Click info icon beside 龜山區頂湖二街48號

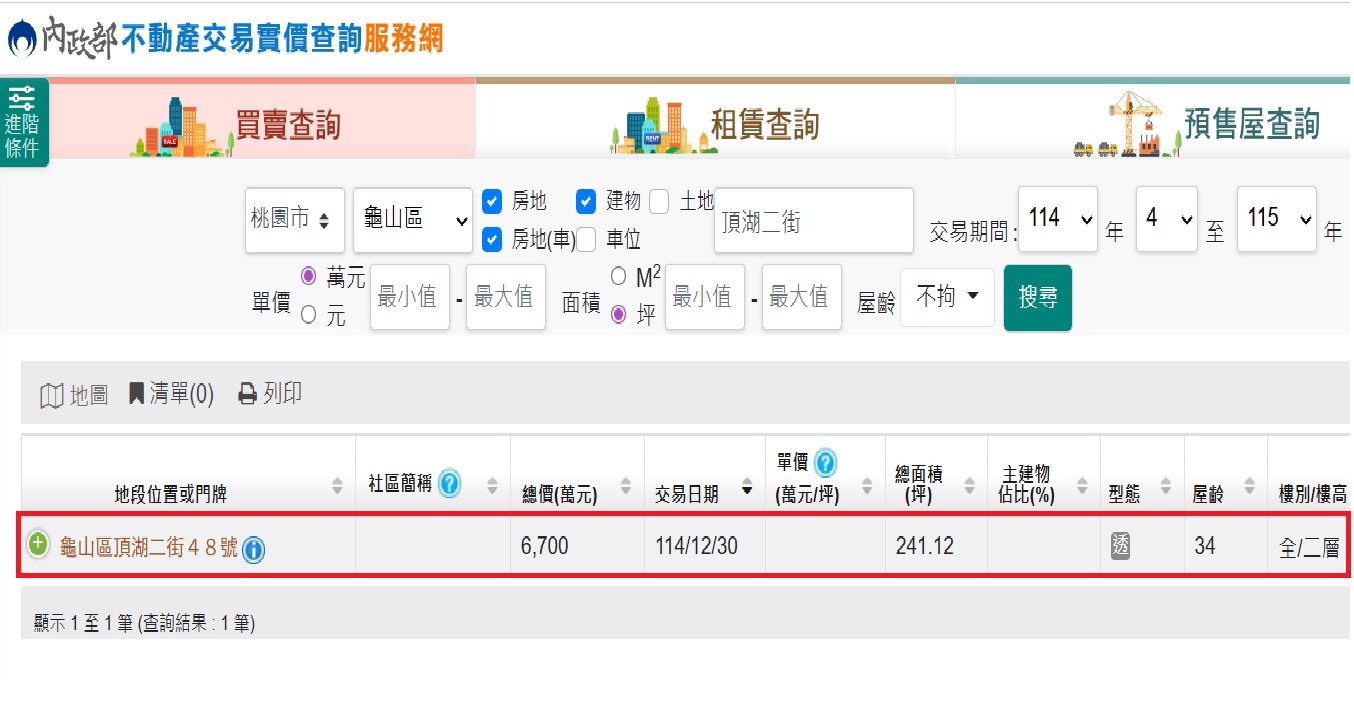[254, 549]
